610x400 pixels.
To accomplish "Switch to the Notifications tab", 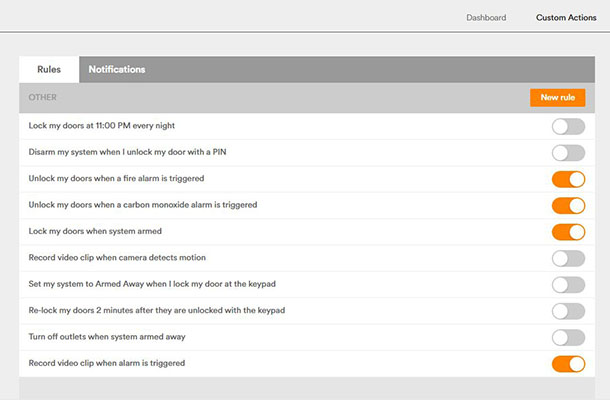I will coord(117,69).
